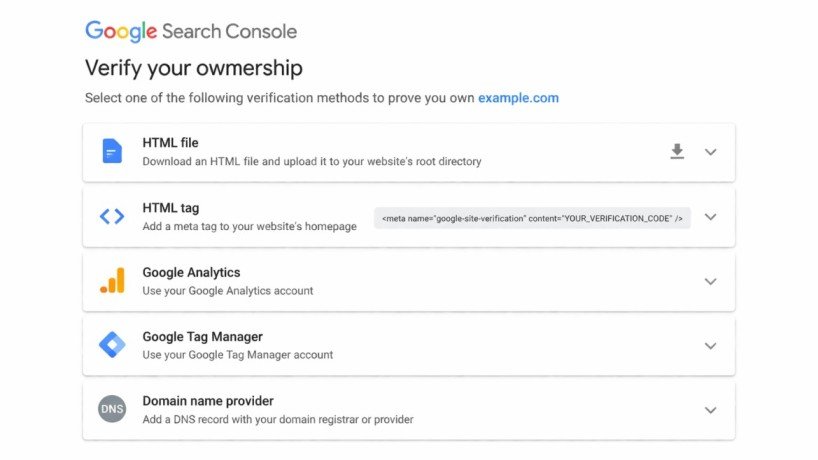Expand the Domain name provider chevron
818x460 pixels.
point(711,410)
